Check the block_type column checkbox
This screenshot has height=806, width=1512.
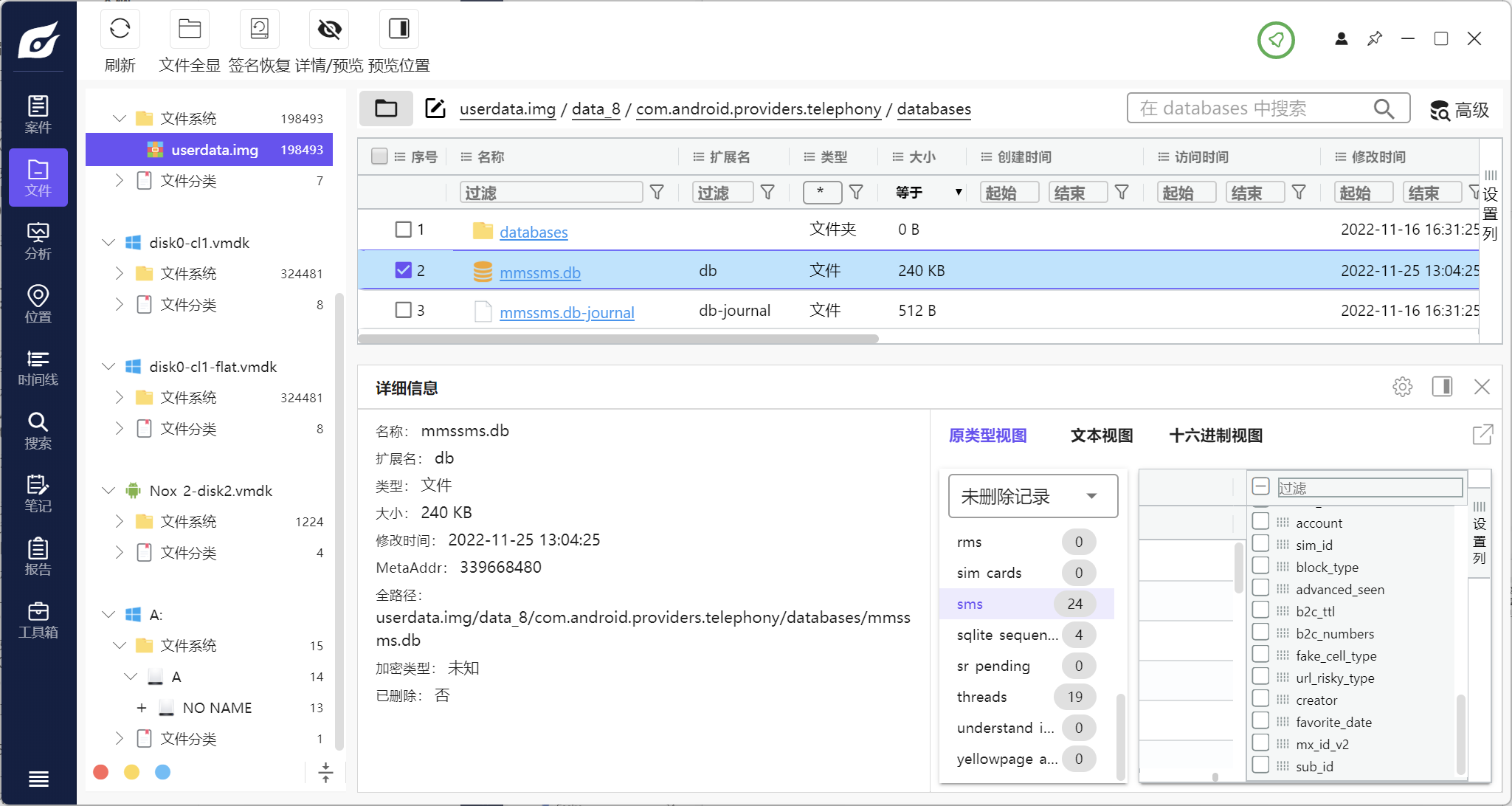coord(1260,566)
